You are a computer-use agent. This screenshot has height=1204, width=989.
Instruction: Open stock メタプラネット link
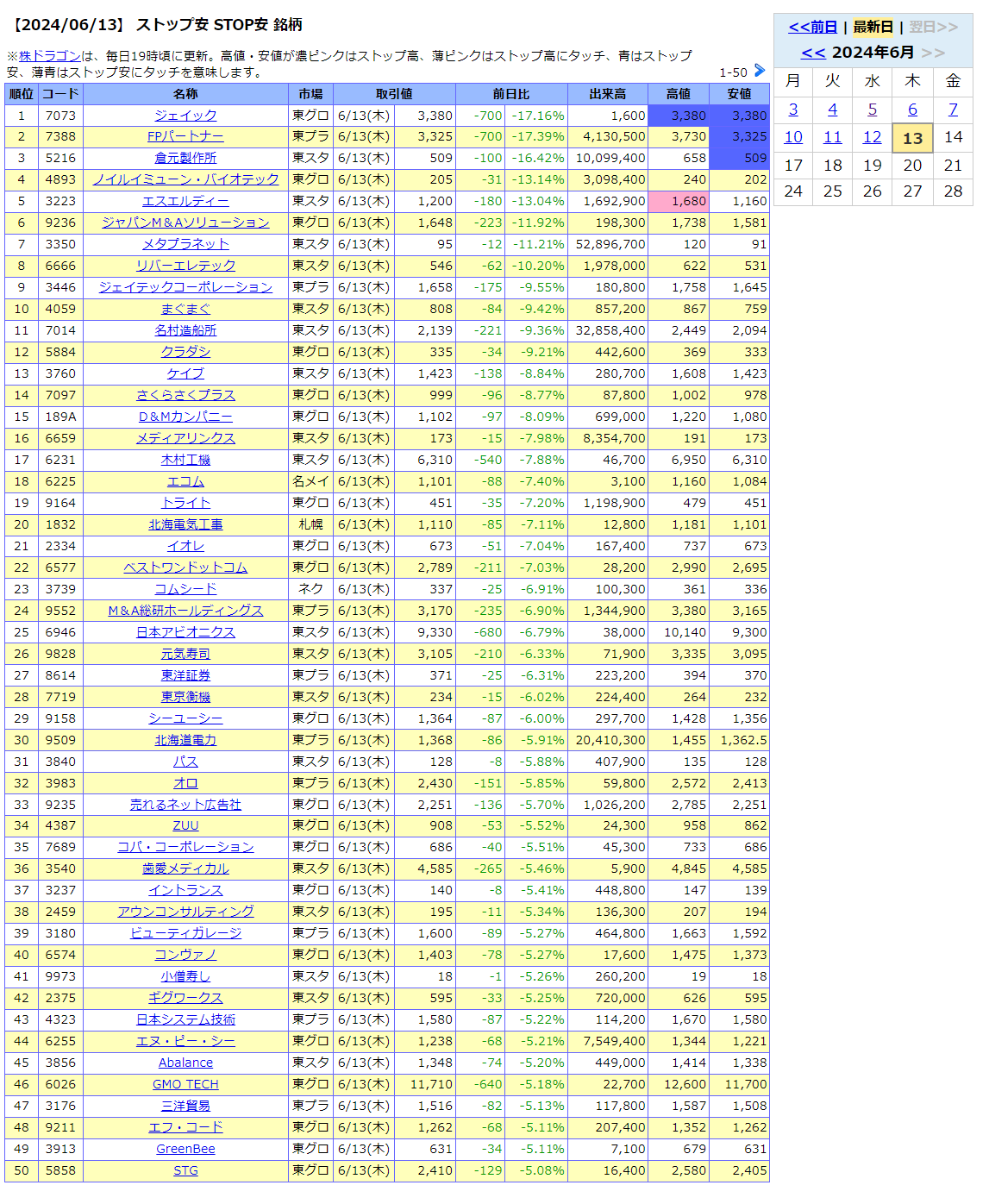185,245
